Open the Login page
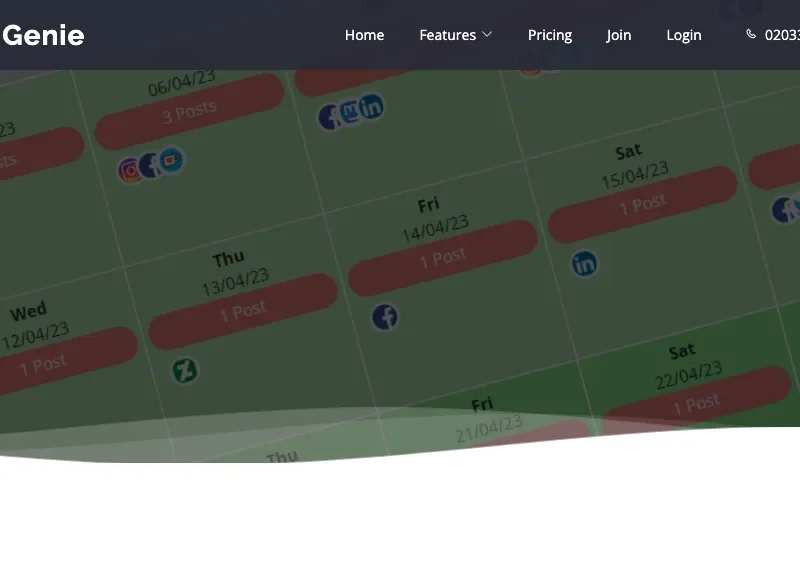Screen dimensions: 800x576 [x=683, y=35]
